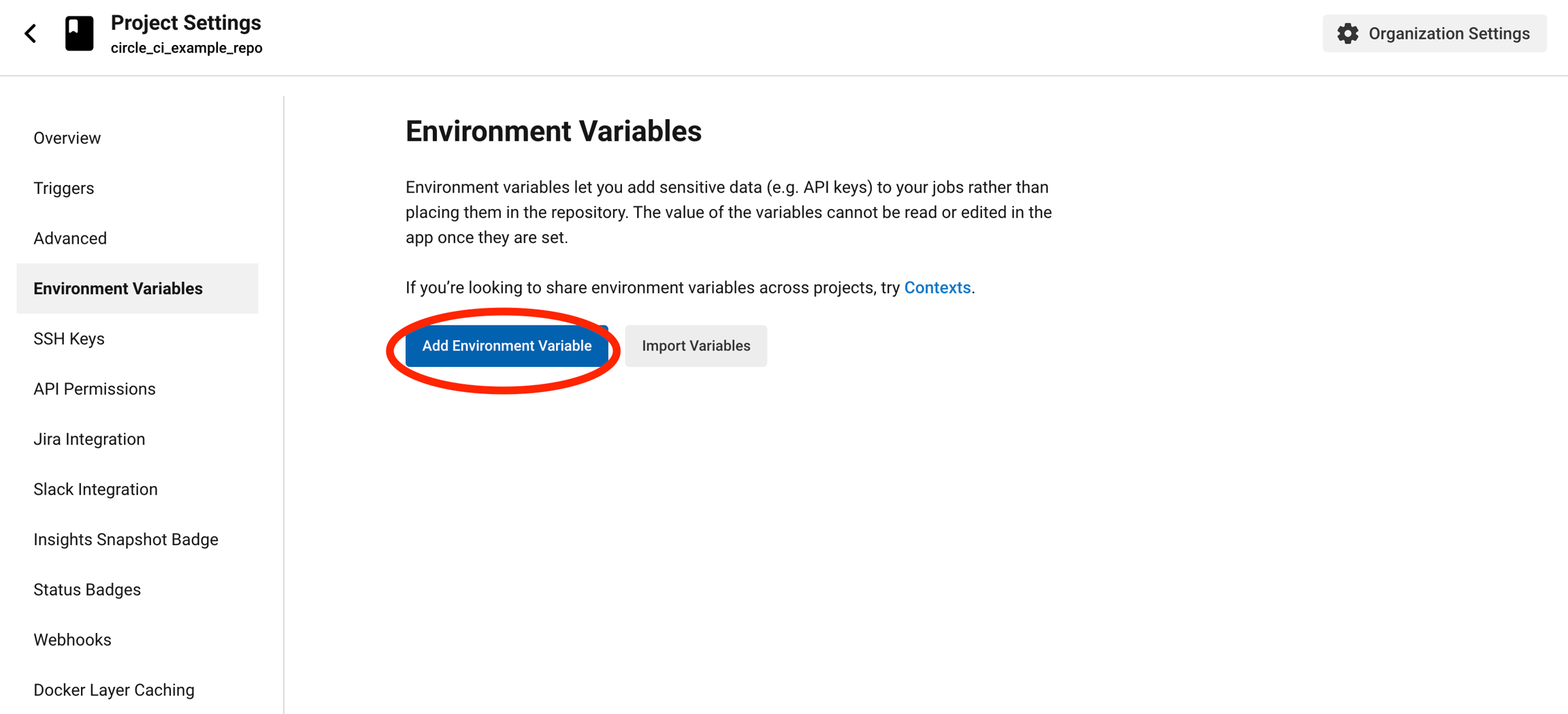Open Insights Snapshot Badge page

coord(126,540)
